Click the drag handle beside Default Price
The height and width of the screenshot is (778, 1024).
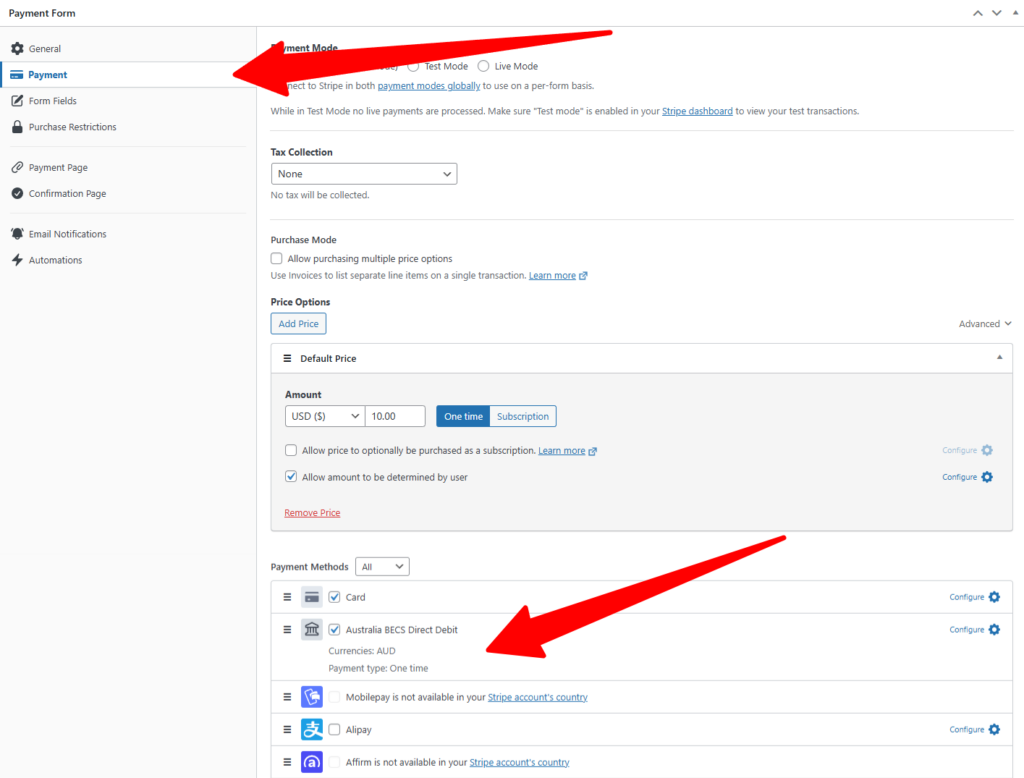coord(287,358)
